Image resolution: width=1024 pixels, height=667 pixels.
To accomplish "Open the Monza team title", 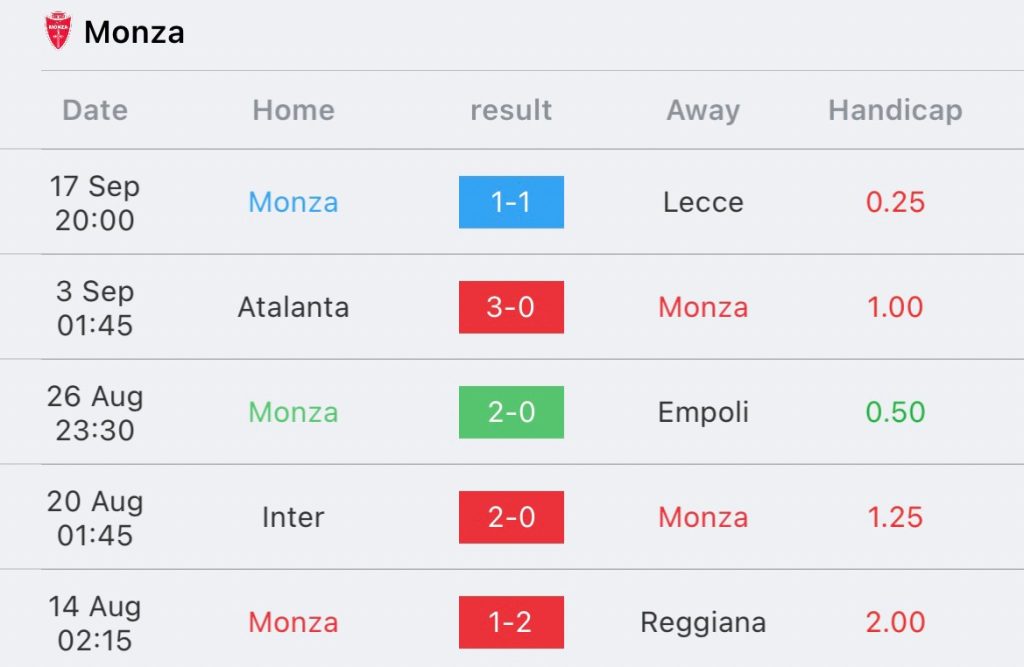I will (x=134, y=32).
